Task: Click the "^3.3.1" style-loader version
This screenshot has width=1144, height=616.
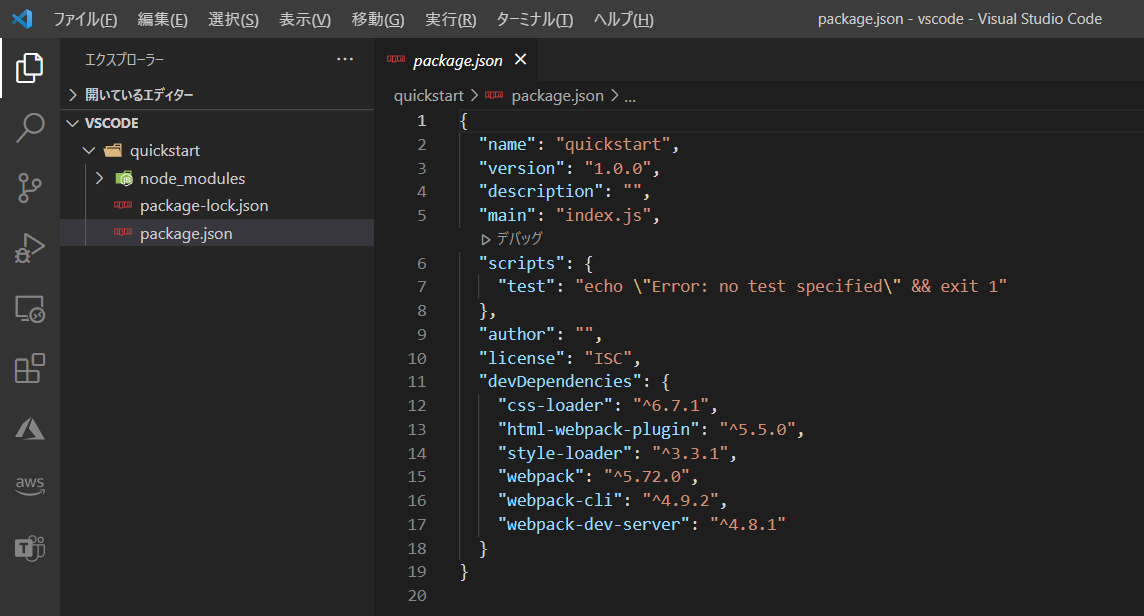Action: pyautogui.click(x=690, y=453)
